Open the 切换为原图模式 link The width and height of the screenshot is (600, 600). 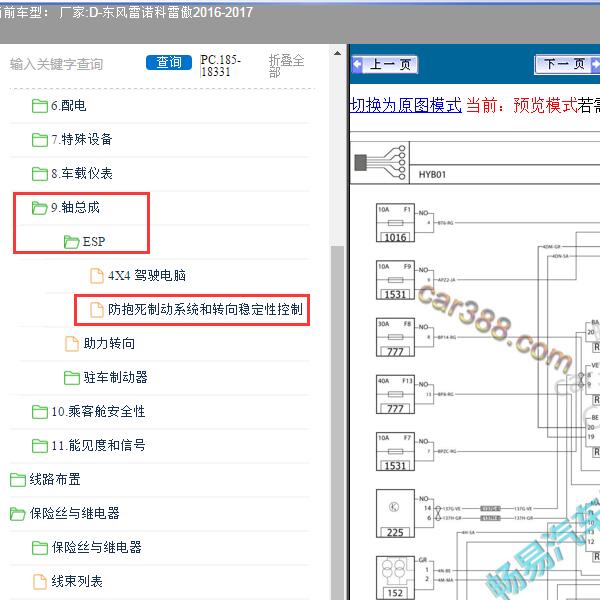click(406, 105)
